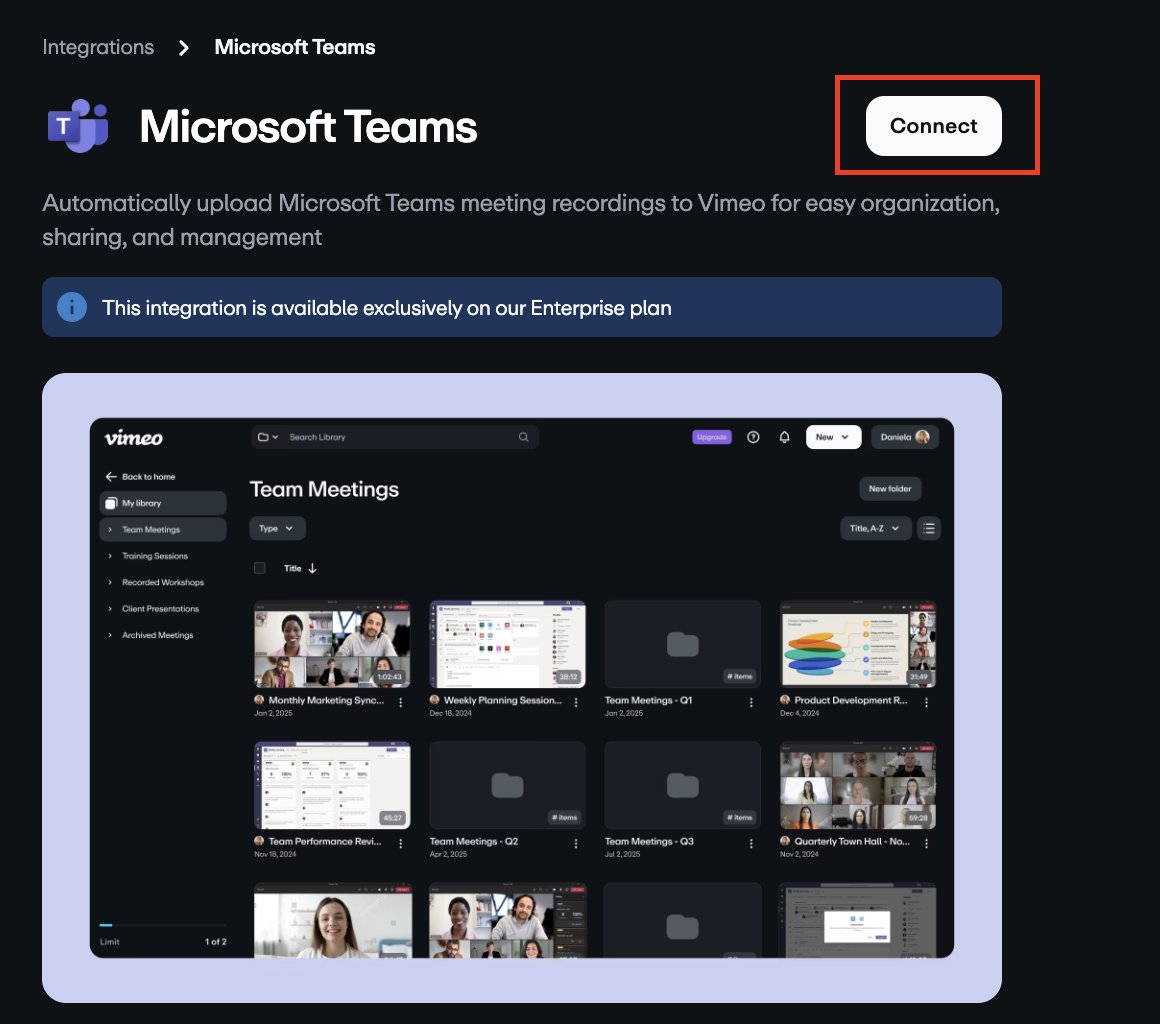The width and height of the screenshot is (1160, 1024).
Task: Open the Type filter dropdown
Action: click(277, 528)
